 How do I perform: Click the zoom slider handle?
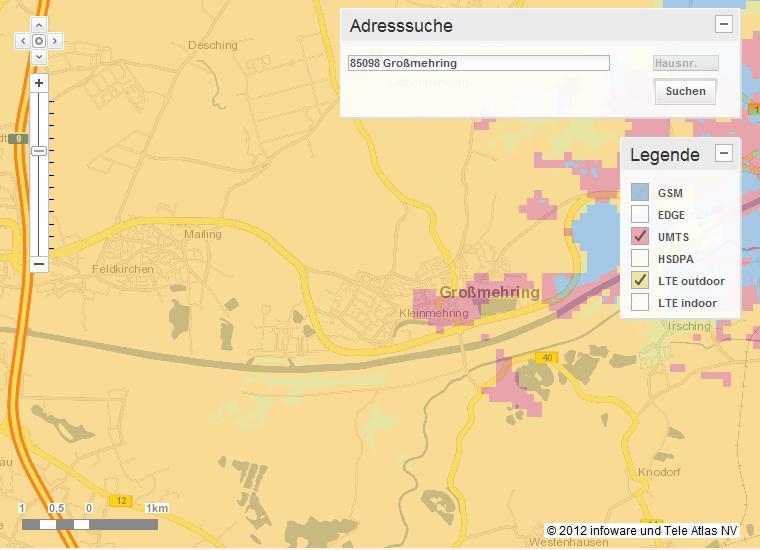point(39,150)
